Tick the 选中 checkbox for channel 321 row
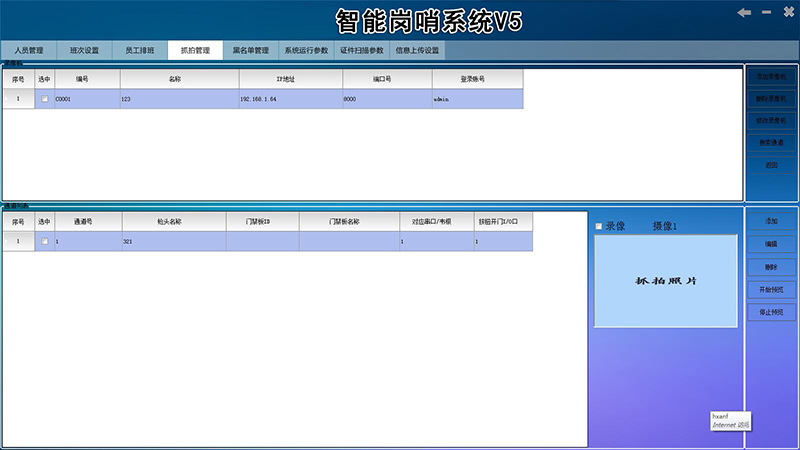Screen dimensions: 800x450 44,242
